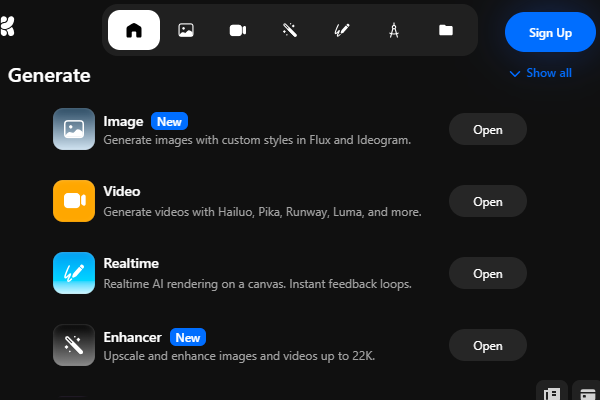The height and width of the screenshot is (400, 600).
Task: Click the compass tool icon in navigation
Action: click(394, 30)
